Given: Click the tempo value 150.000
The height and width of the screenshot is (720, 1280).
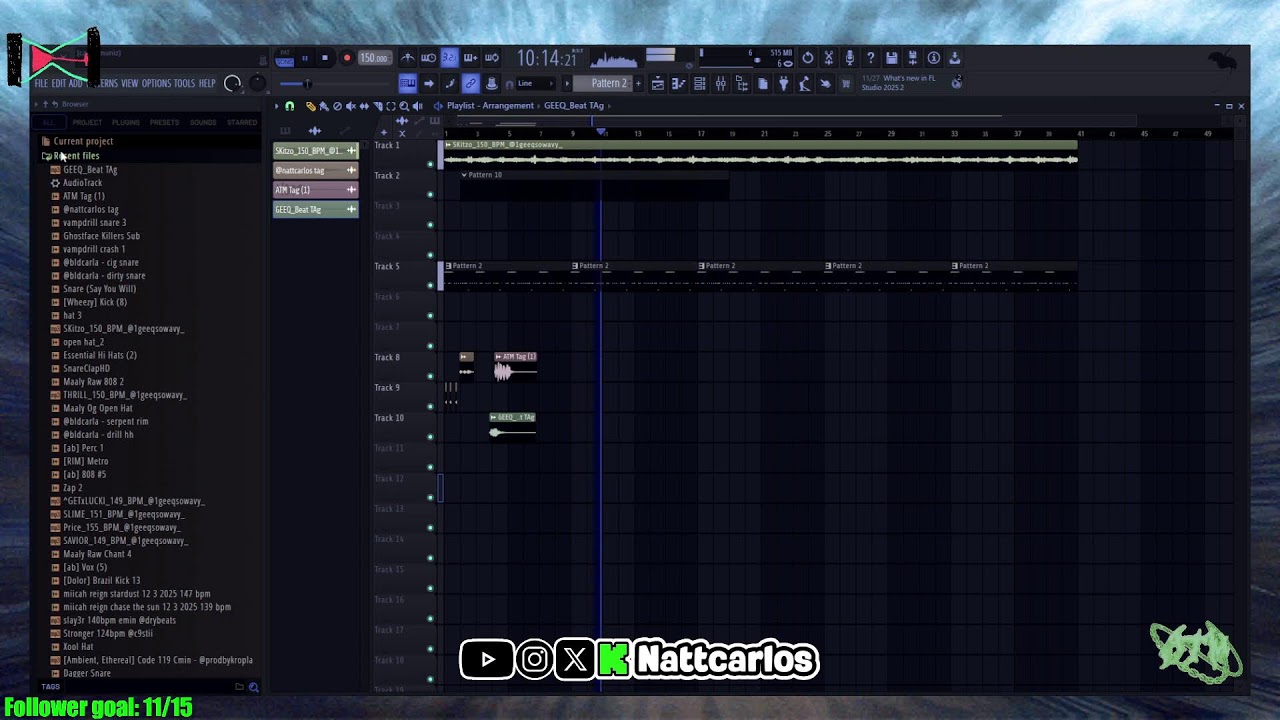Looking at the screenshot, I should (x=374, y=58).
